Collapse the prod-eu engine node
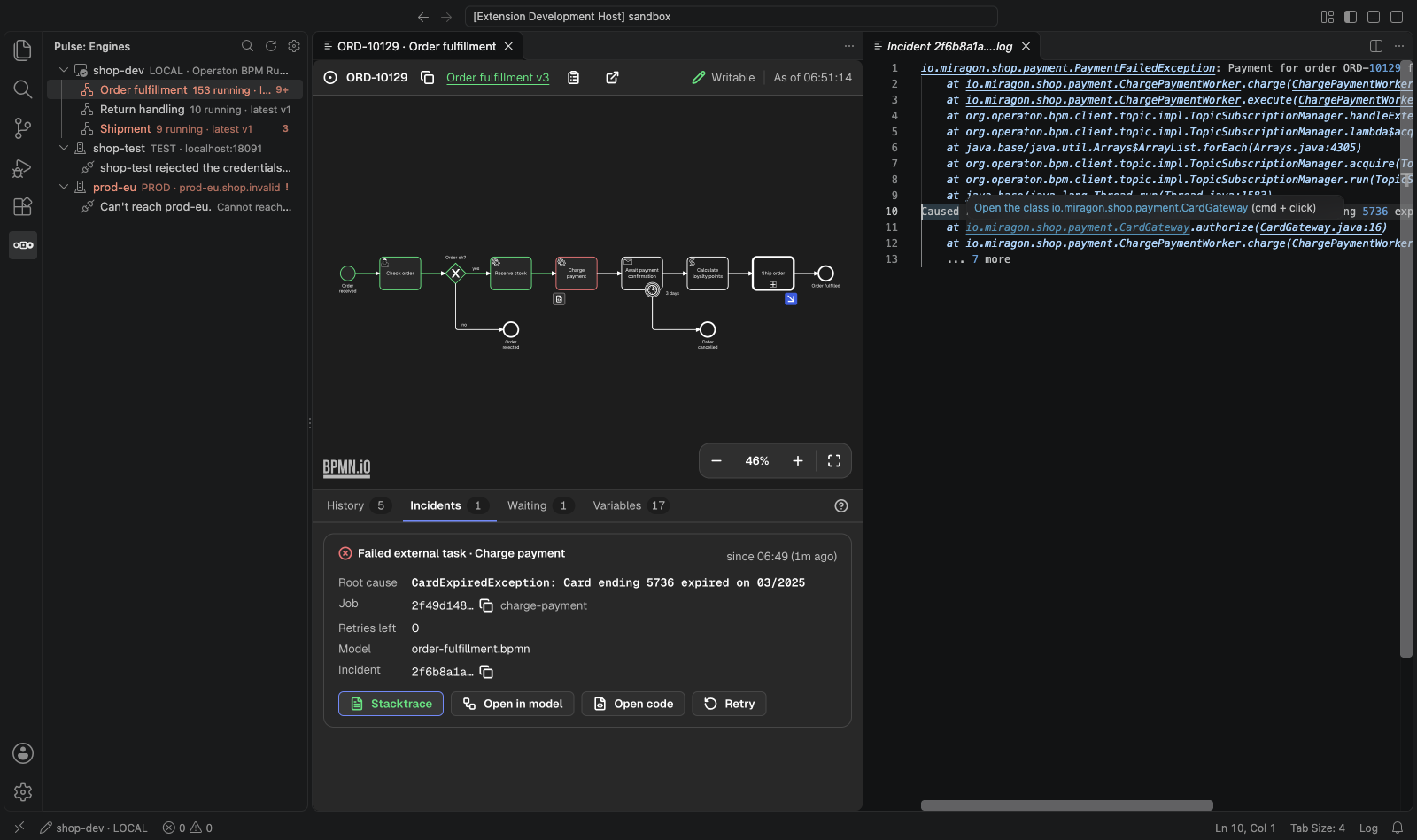 pos(64,187)
